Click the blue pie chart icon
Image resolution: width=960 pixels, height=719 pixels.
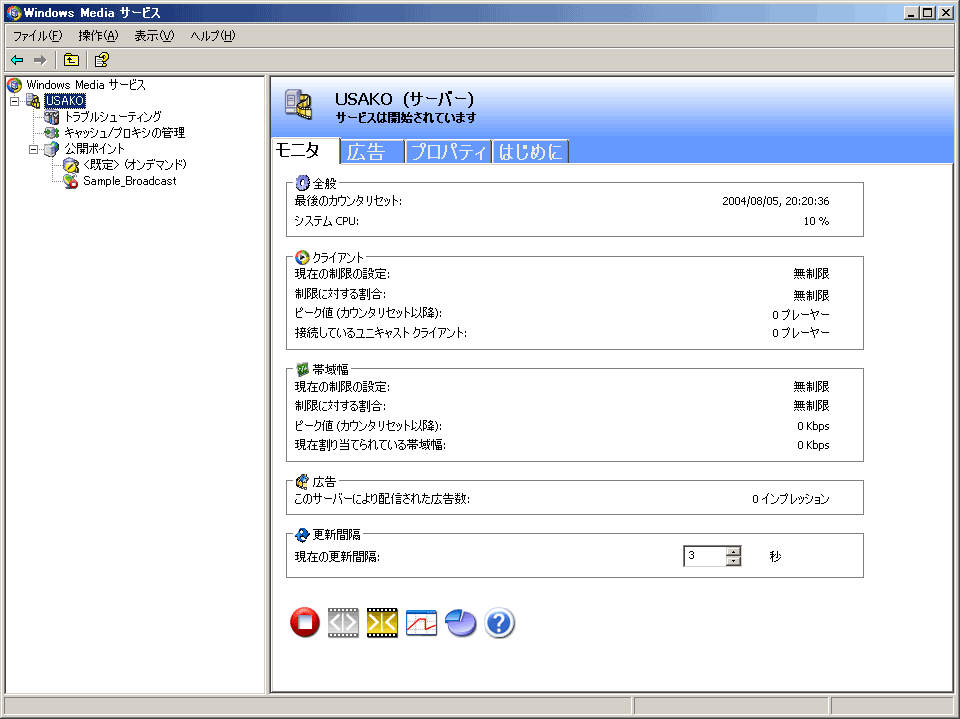(x=460, y=623)
